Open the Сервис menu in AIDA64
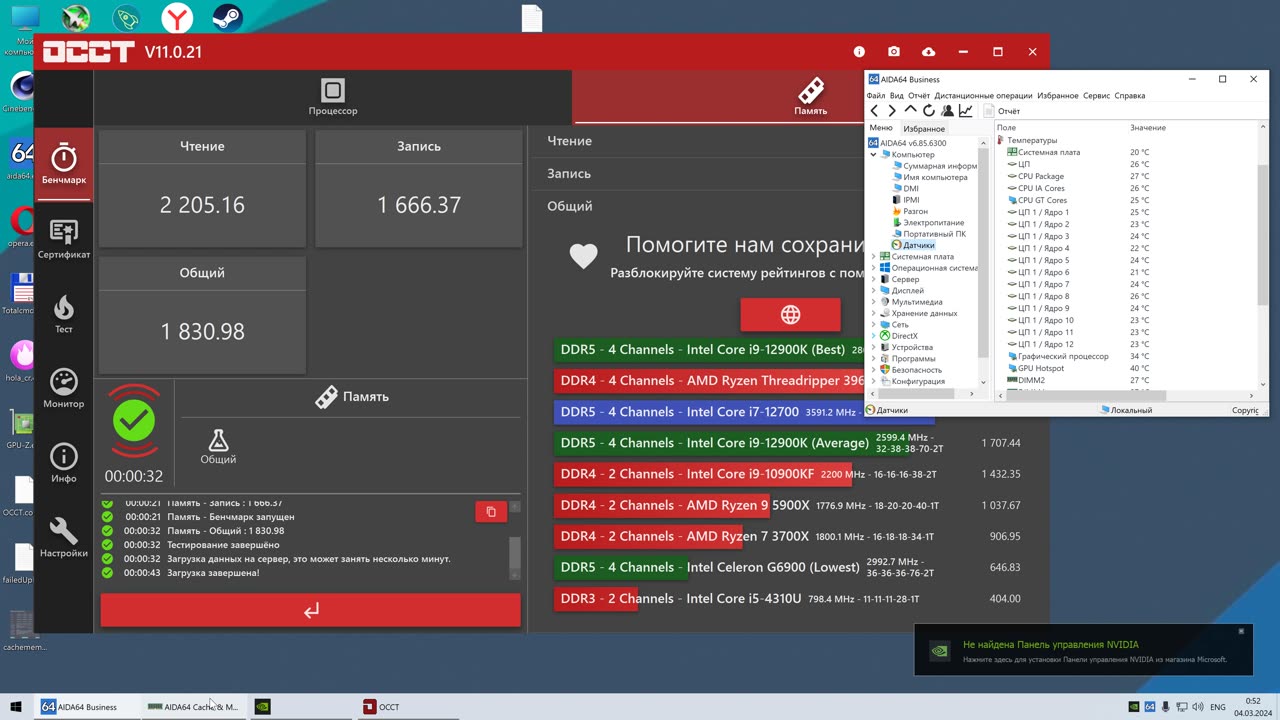The image size is (1280, 720). tap(1097, 96)
